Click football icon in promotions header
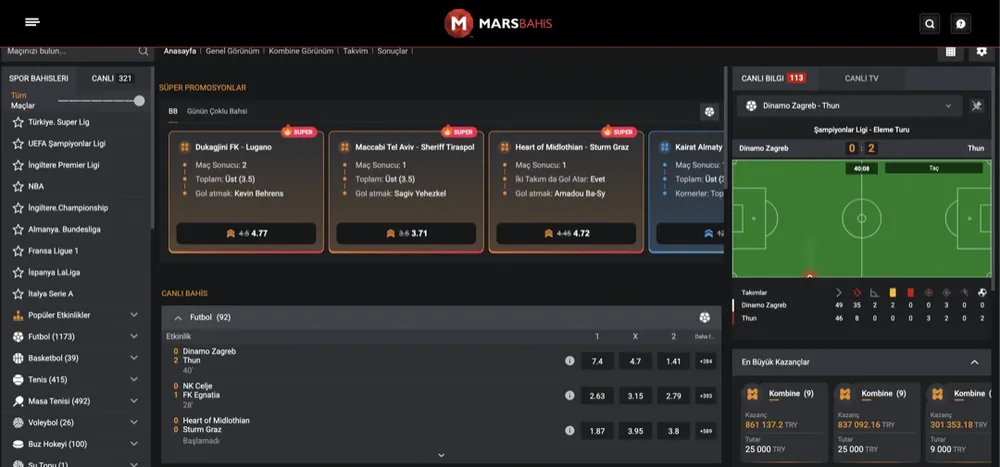This screenshot has height=467, width=1000. pos(709,112)
